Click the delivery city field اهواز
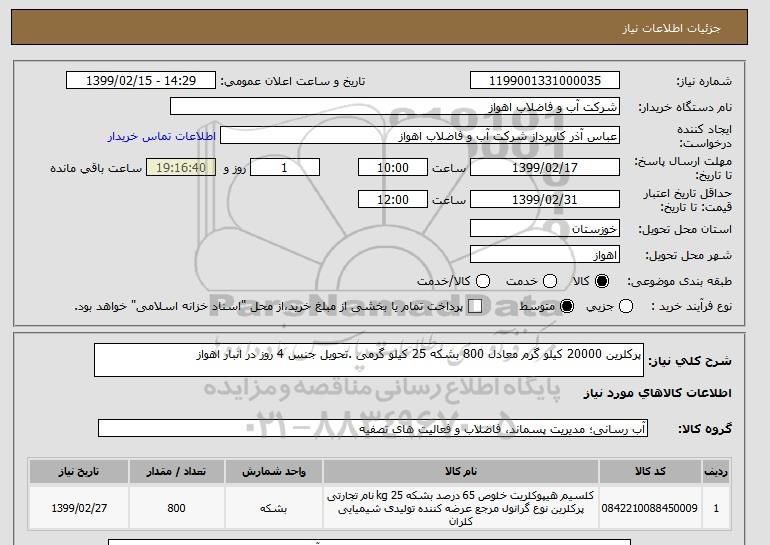The image size is (770, 545). 545,255
